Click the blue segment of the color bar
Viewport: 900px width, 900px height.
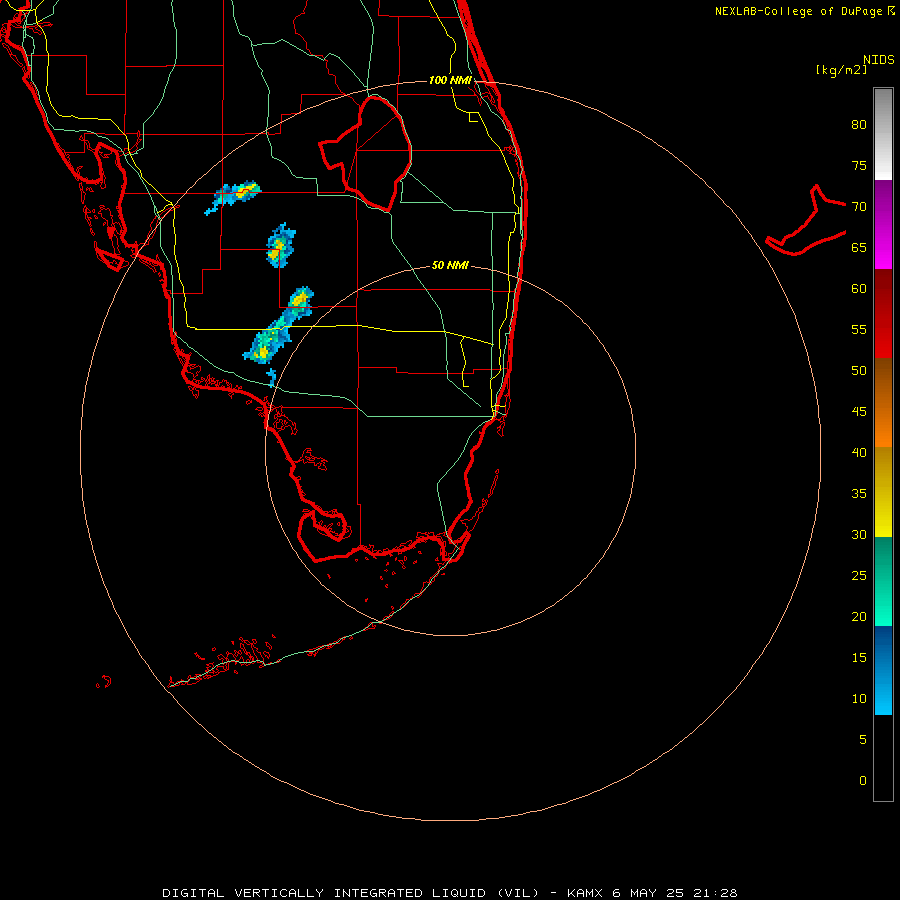tap(883, 670)
